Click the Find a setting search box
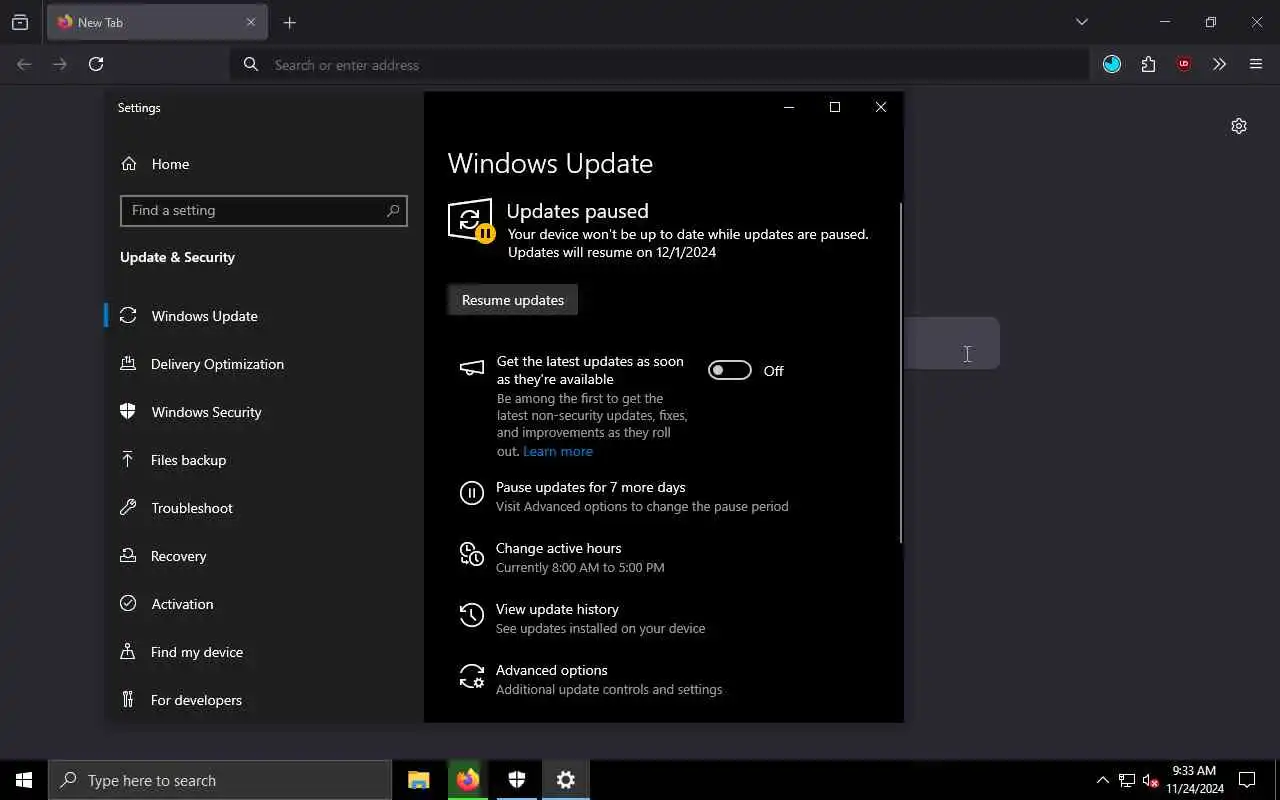This screenshot has width=1280, height=800. 263,210
